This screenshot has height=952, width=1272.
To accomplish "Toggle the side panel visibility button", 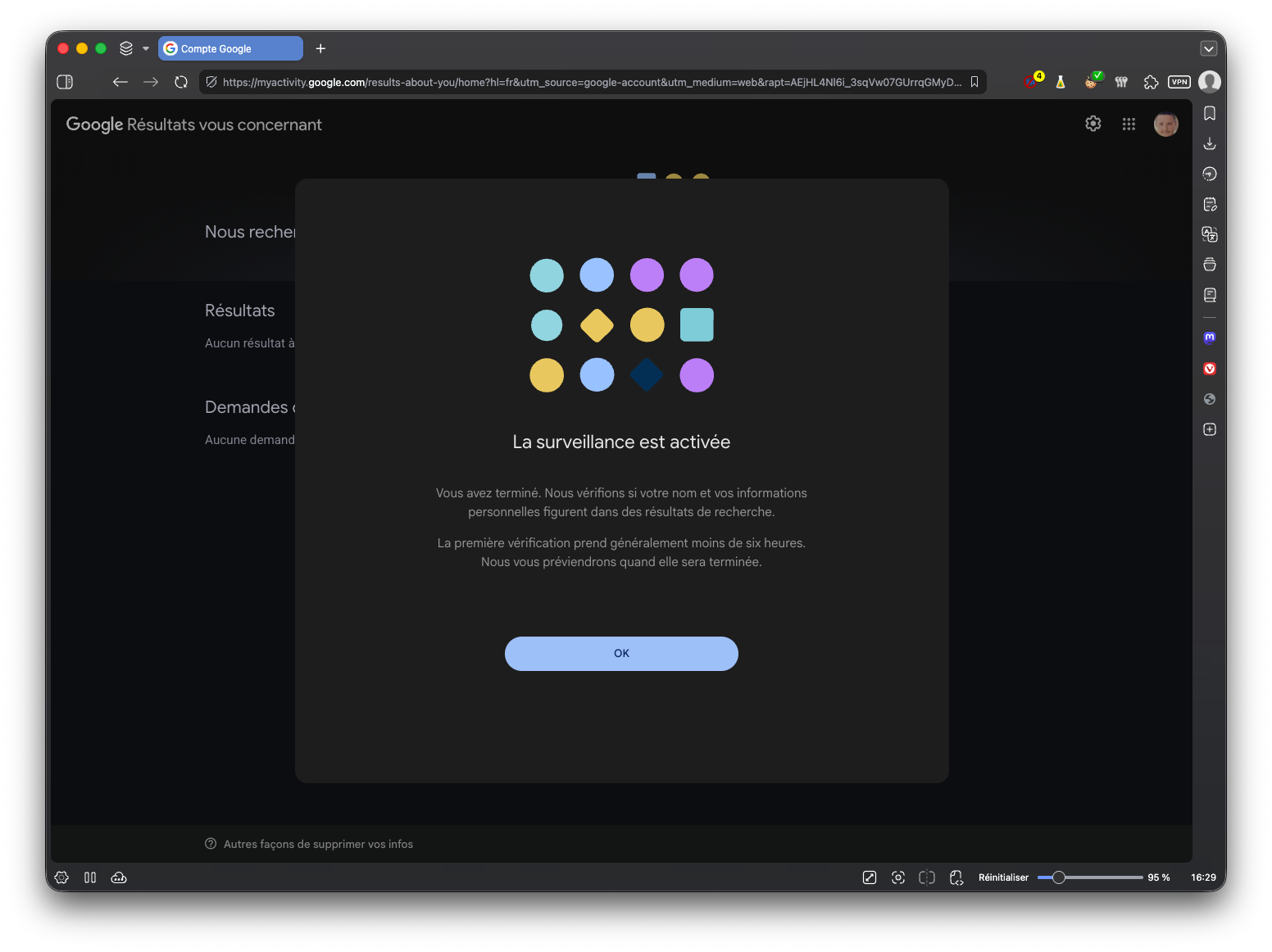I will (65, 82).
